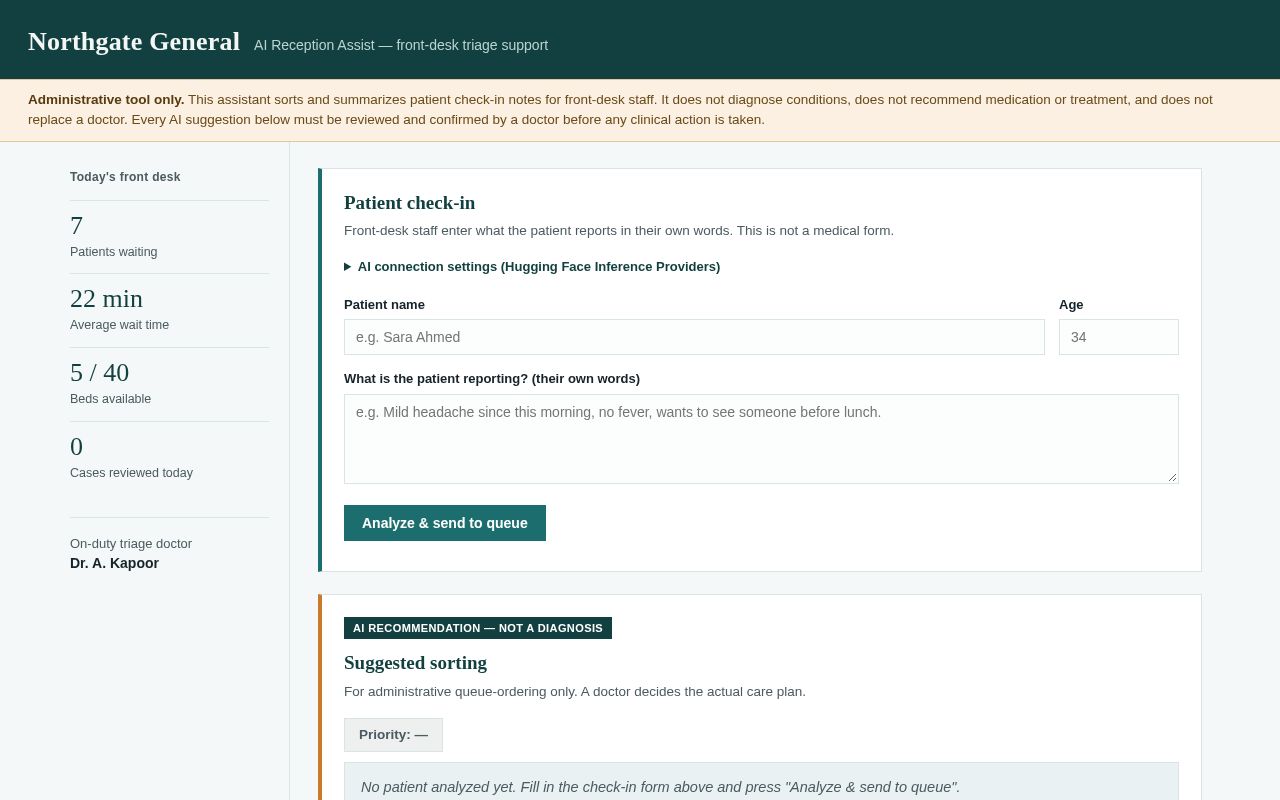
Task: Click the What is the patient reporting label
Action: click(492, 379)
